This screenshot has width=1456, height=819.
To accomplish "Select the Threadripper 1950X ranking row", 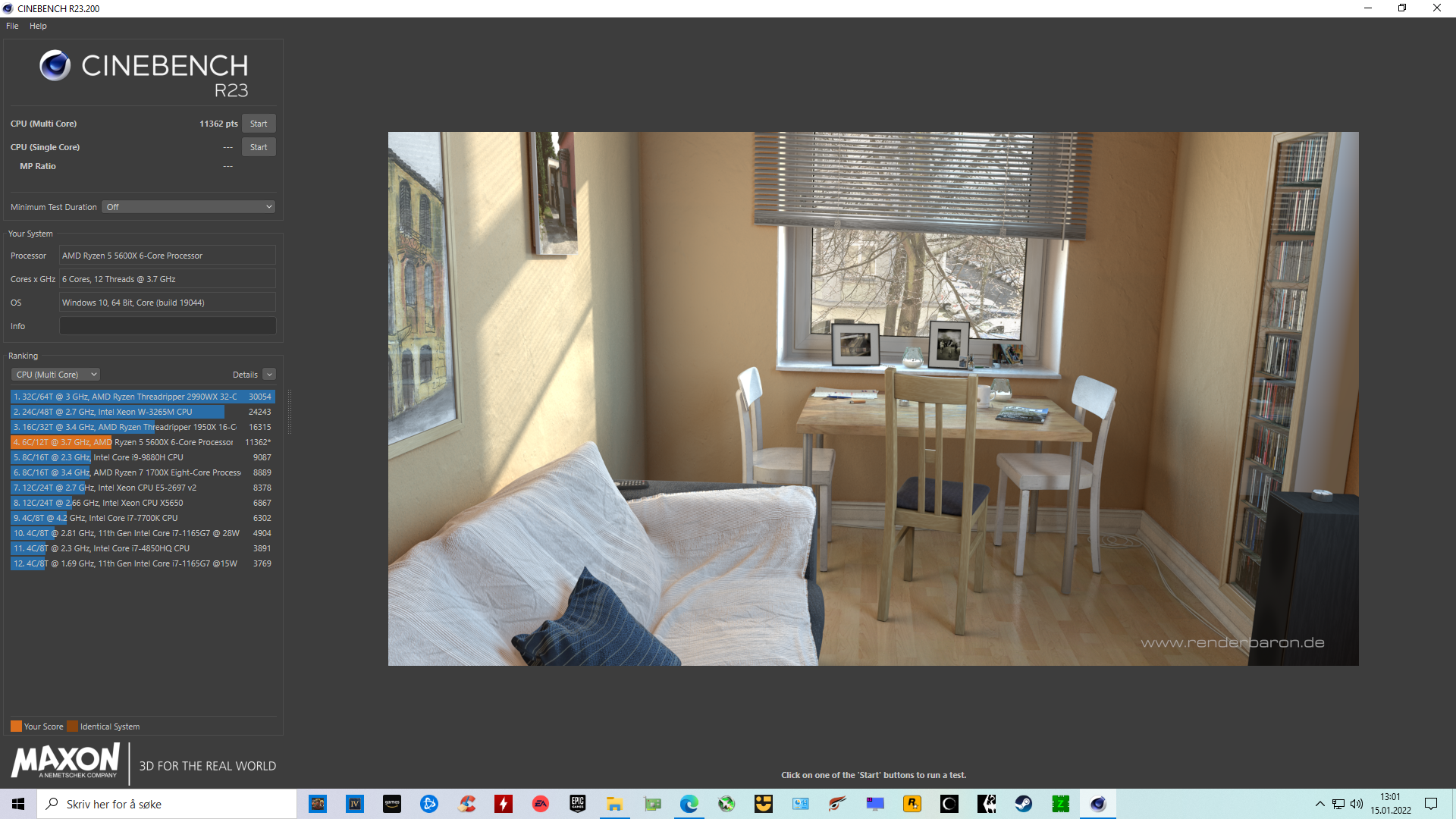I will pyautogui.click(x=143, y=427).
